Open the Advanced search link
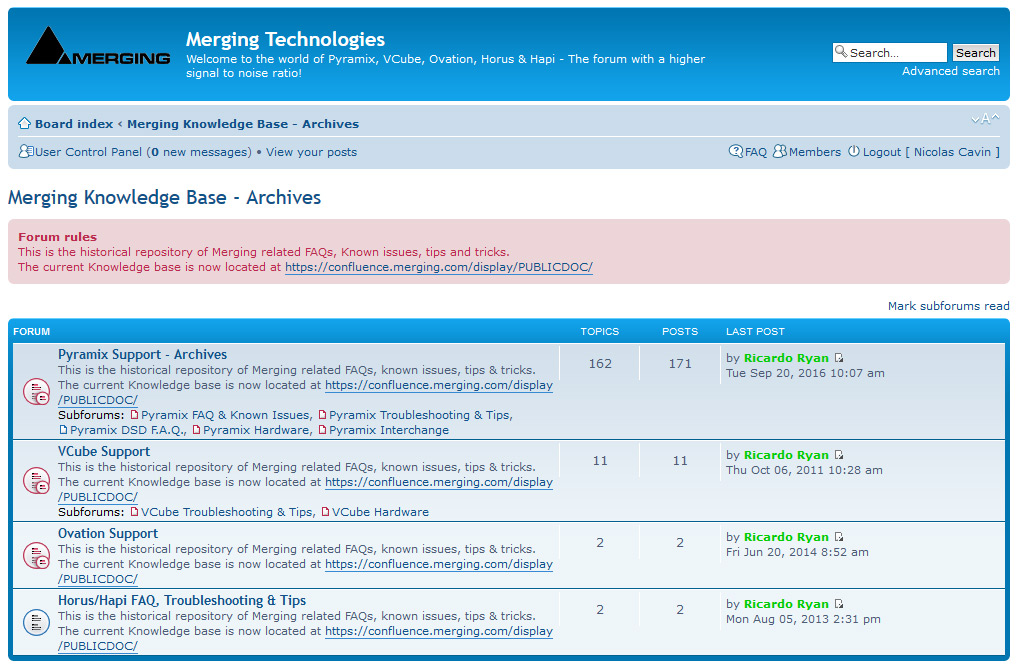 [x=950, y=71]
